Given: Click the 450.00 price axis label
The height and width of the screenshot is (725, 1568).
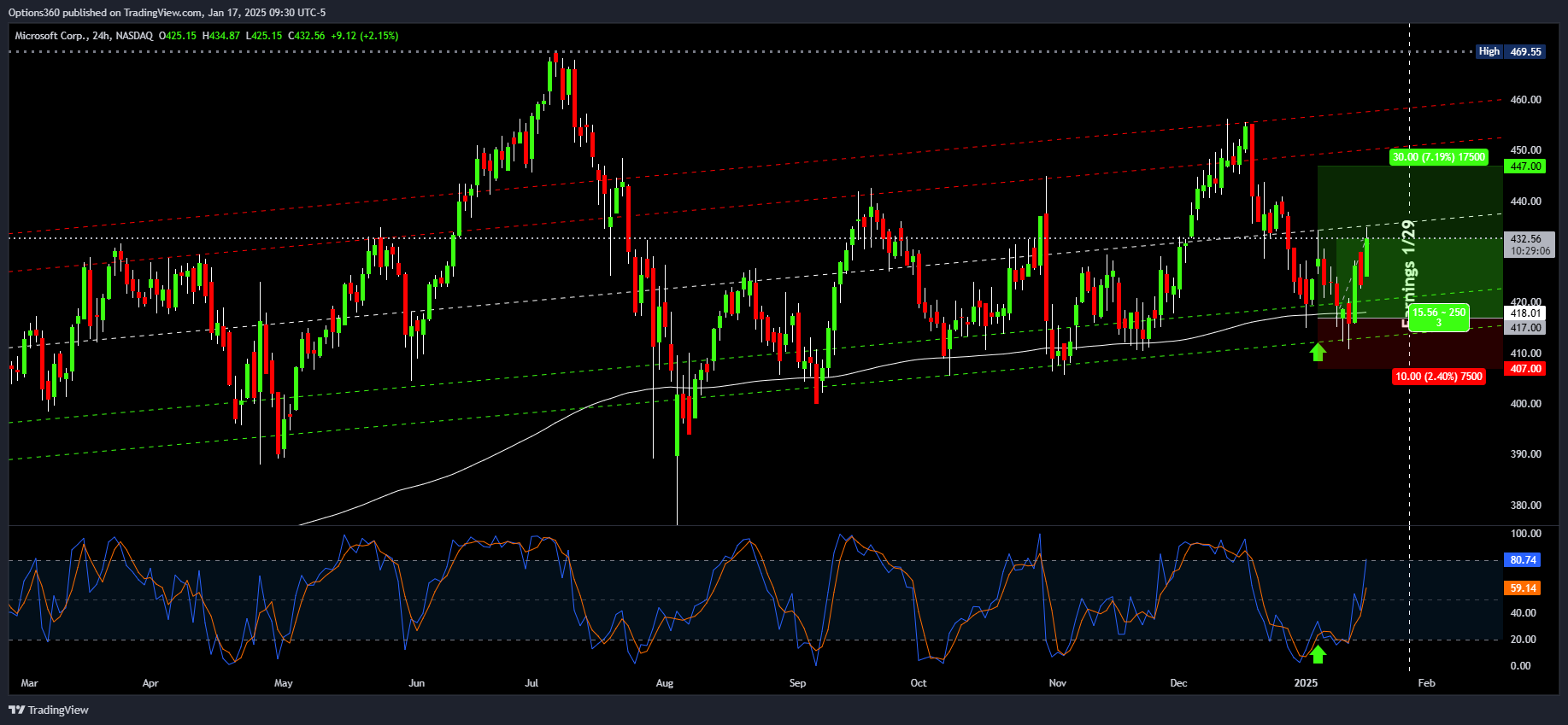Looking at the screenshot, I should pyautogui.click(x=1525, y=150).
